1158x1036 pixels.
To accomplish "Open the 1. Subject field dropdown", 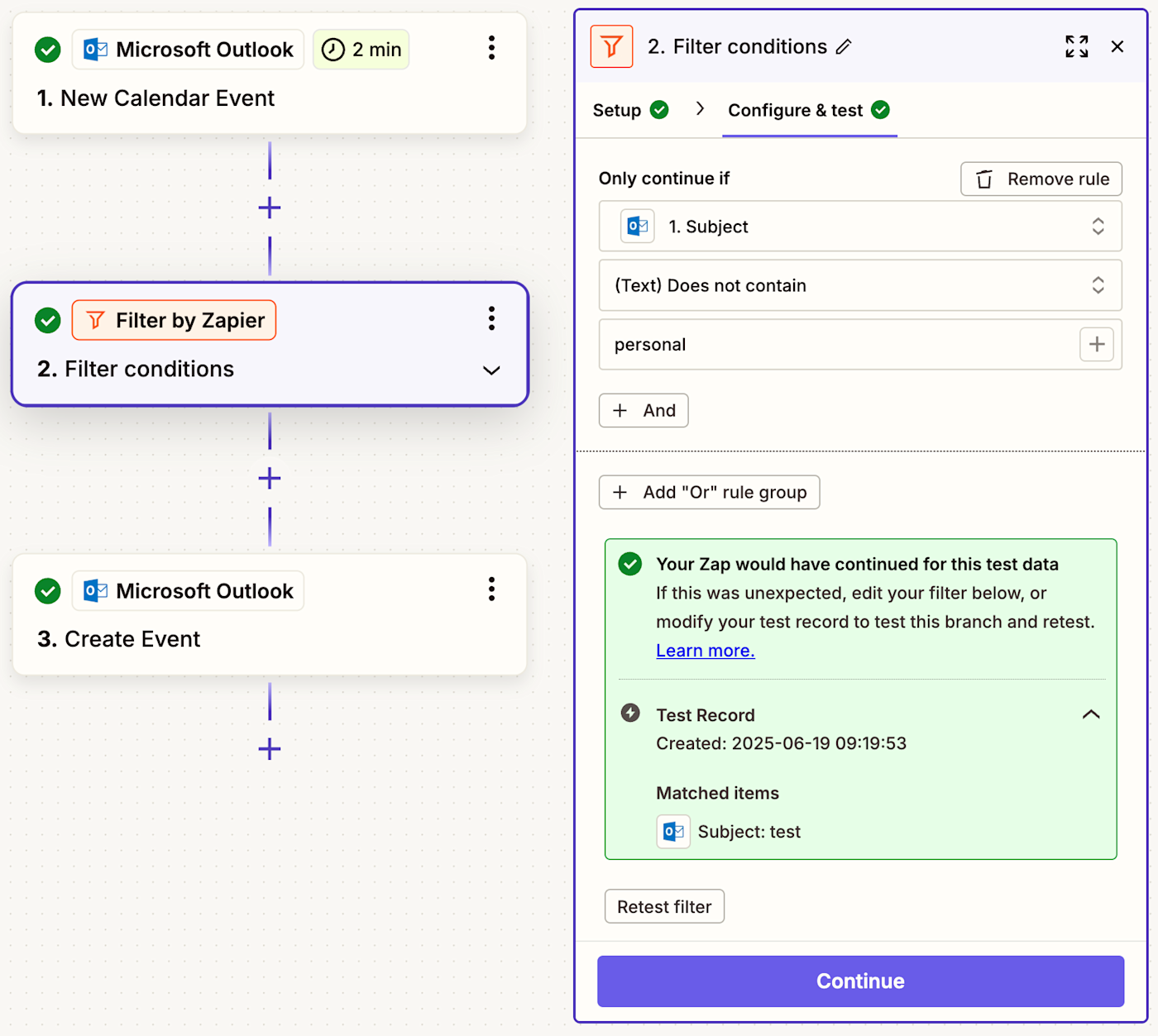I will [860, 226].
